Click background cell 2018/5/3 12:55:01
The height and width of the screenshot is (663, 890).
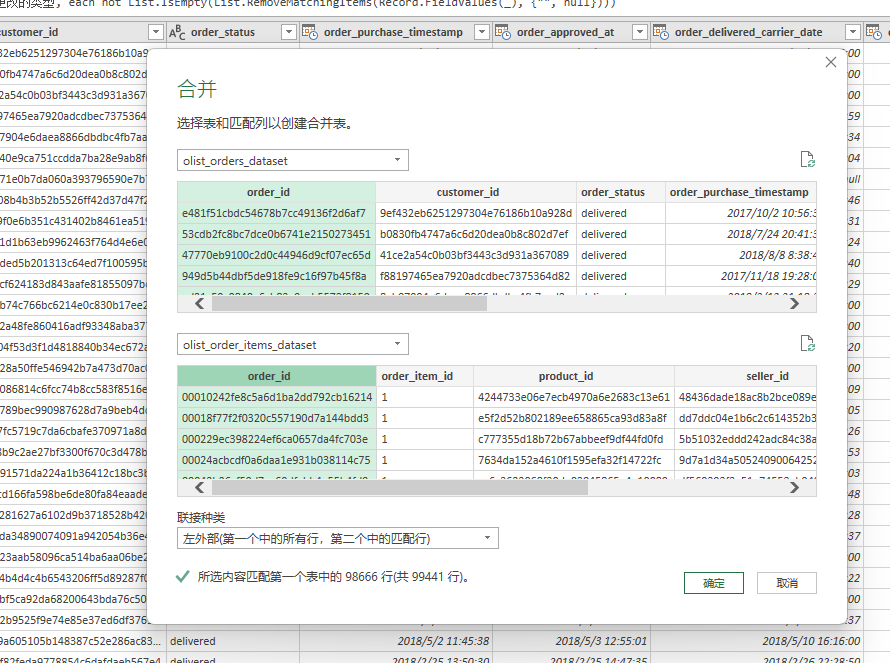point(571,641)
